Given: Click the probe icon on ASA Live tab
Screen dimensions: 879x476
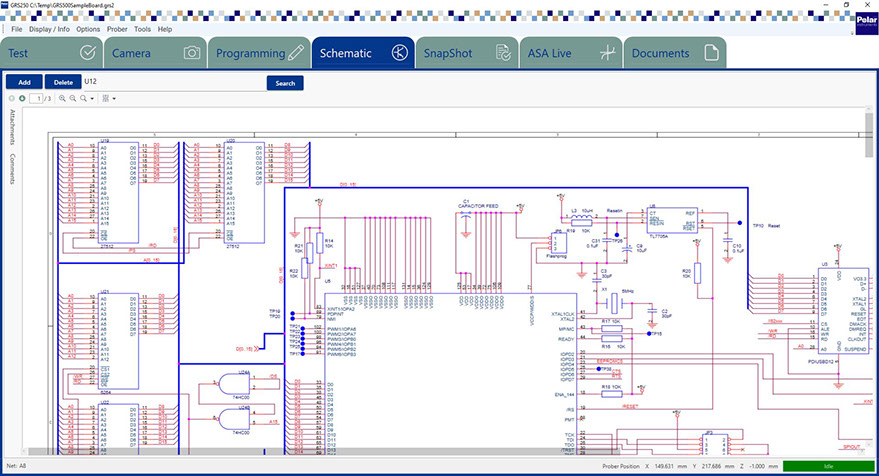Looking at the screenshot, I should pyautogui.click(x=606, y=53).
